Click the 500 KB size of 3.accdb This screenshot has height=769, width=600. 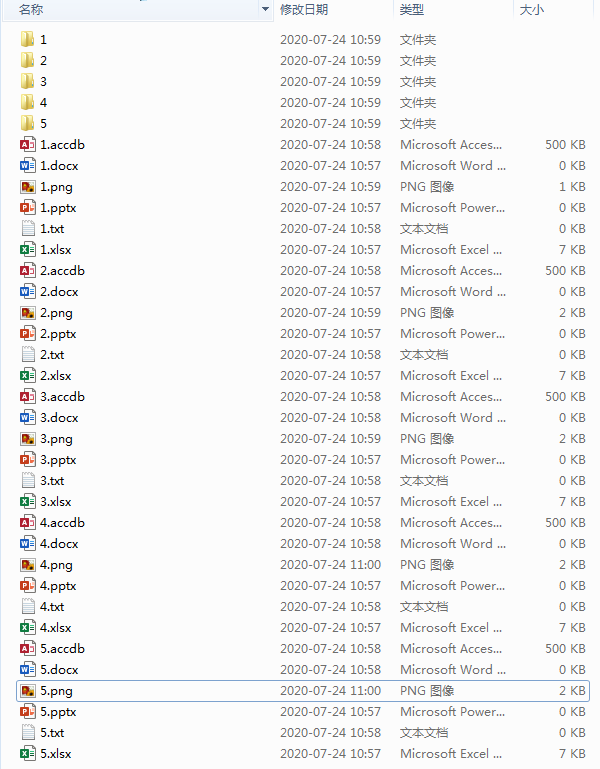pos(565,396)
